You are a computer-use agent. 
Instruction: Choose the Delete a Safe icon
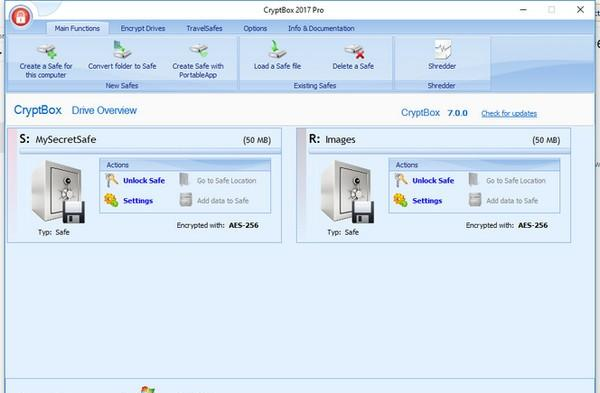pos(354,51)
